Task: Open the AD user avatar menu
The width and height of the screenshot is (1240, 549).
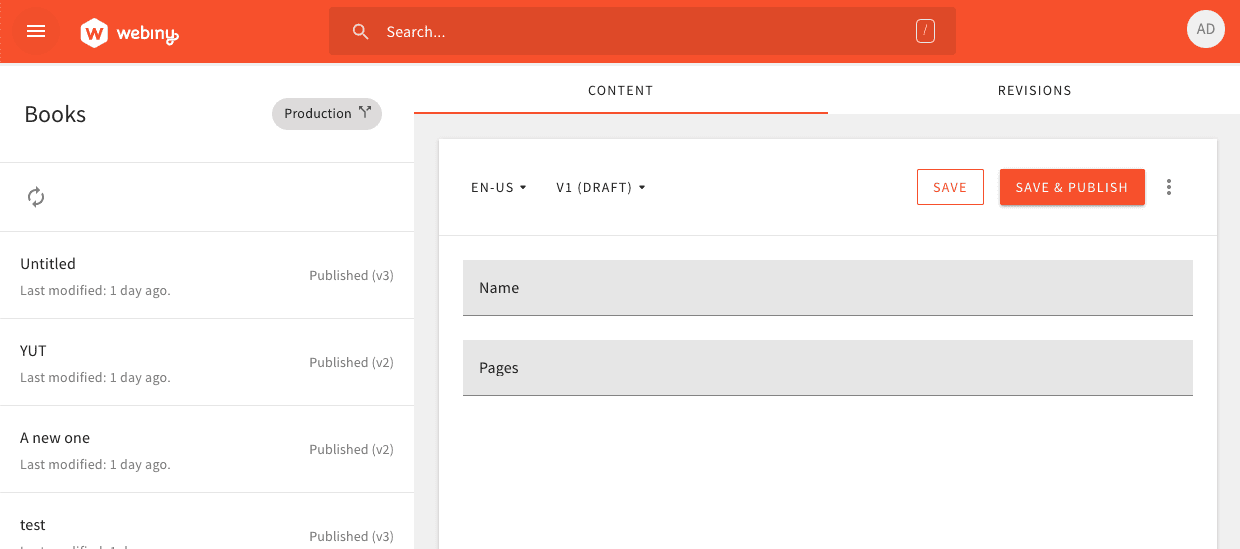Action: tap(1205, 29)
